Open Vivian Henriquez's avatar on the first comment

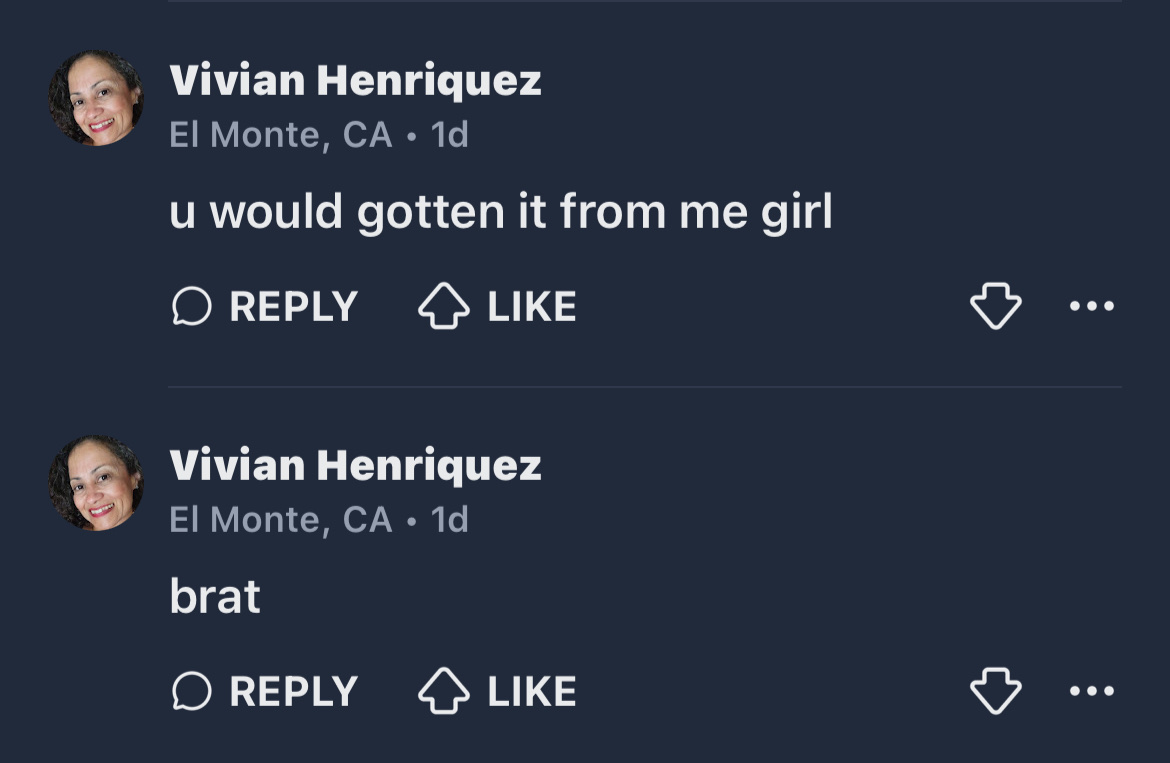[96, 98]
